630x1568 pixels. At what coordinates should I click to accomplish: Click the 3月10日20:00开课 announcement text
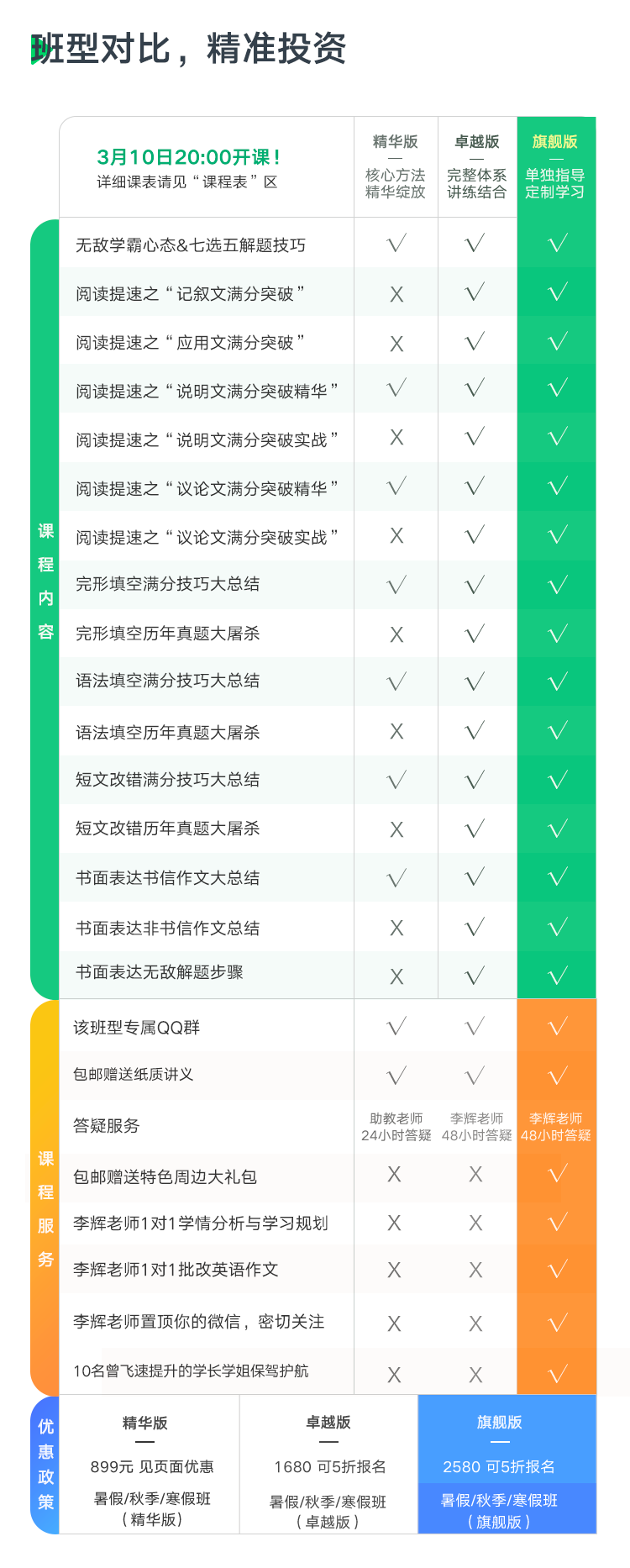(188, 157)
